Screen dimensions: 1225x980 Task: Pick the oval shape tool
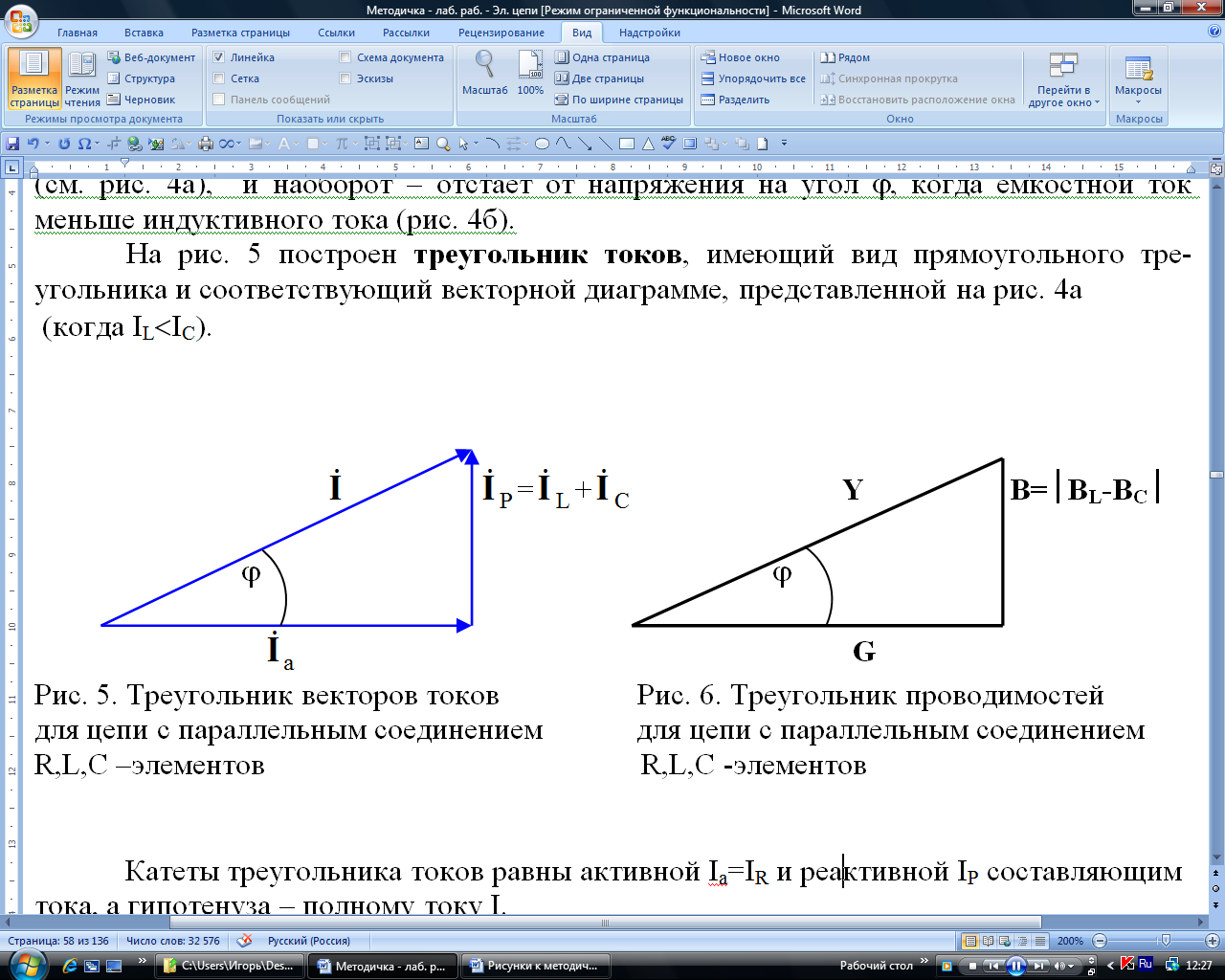tap(542, 144)
